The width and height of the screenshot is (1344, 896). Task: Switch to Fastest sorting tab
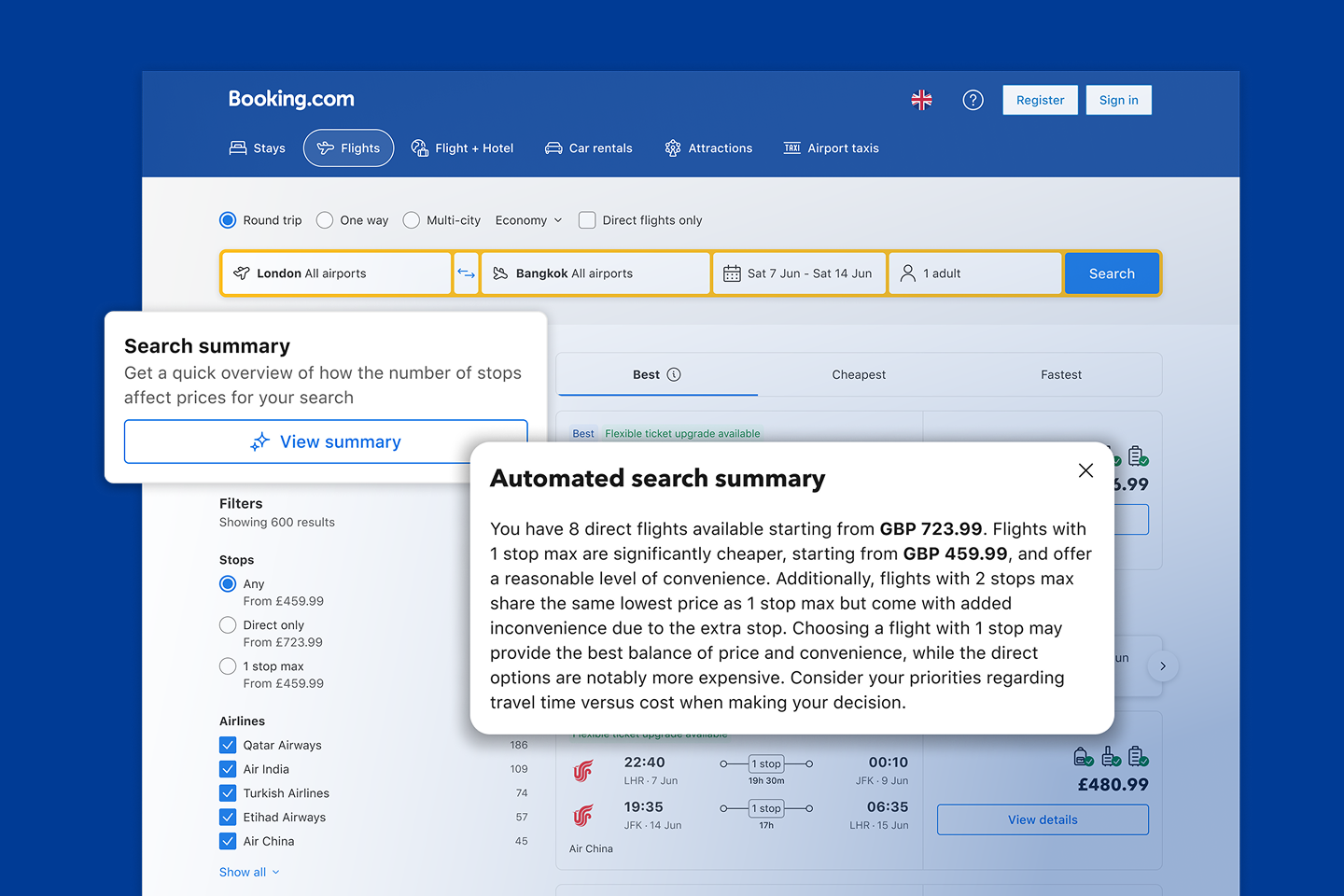[x=1061, y=374]
